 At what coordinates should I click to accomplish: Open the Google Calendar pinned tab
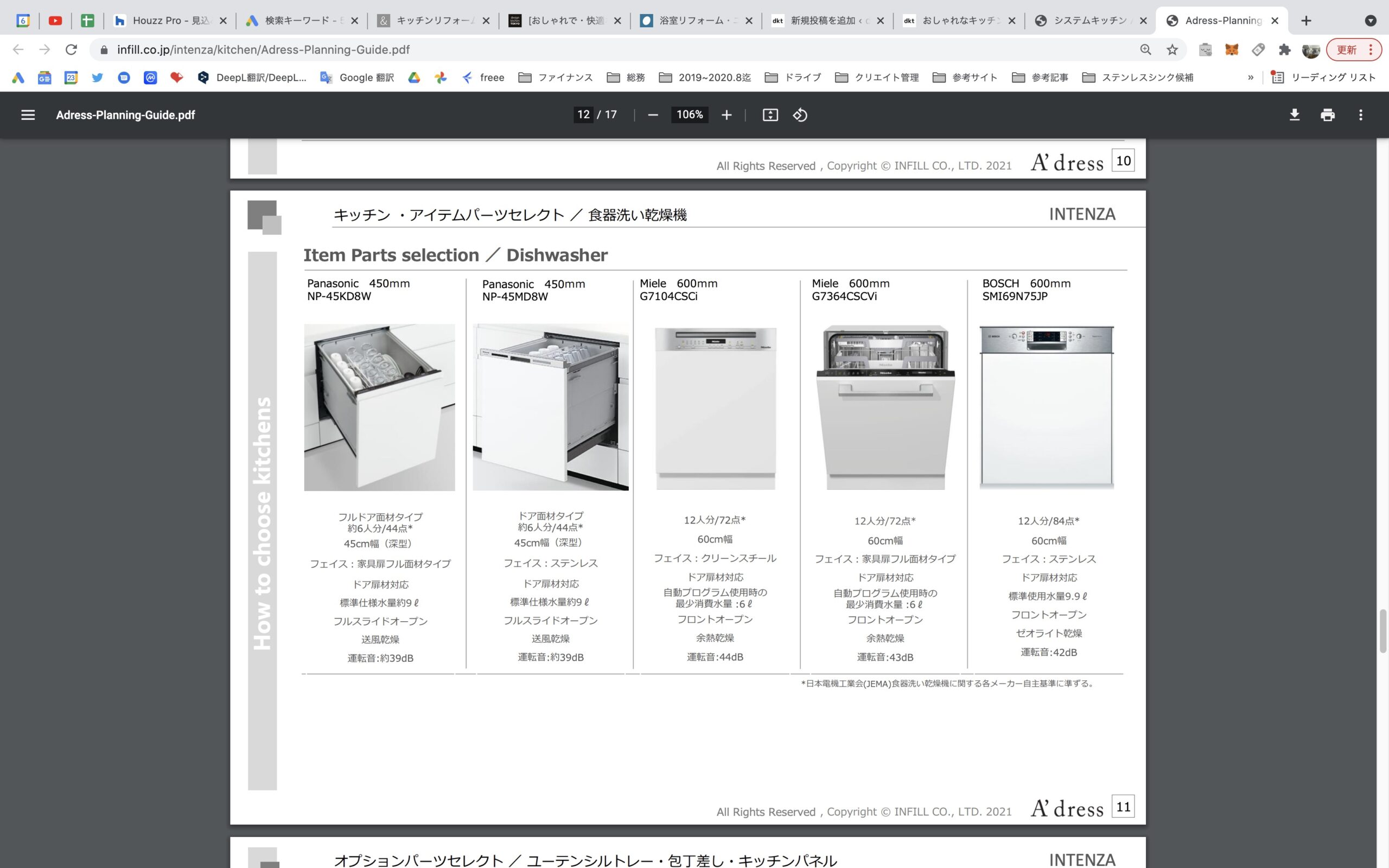coord(23,21)
